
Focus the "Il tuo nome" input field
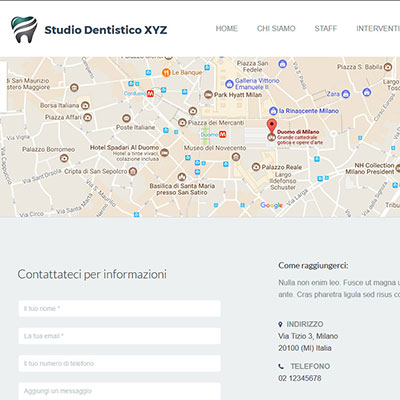click(119, 309)
